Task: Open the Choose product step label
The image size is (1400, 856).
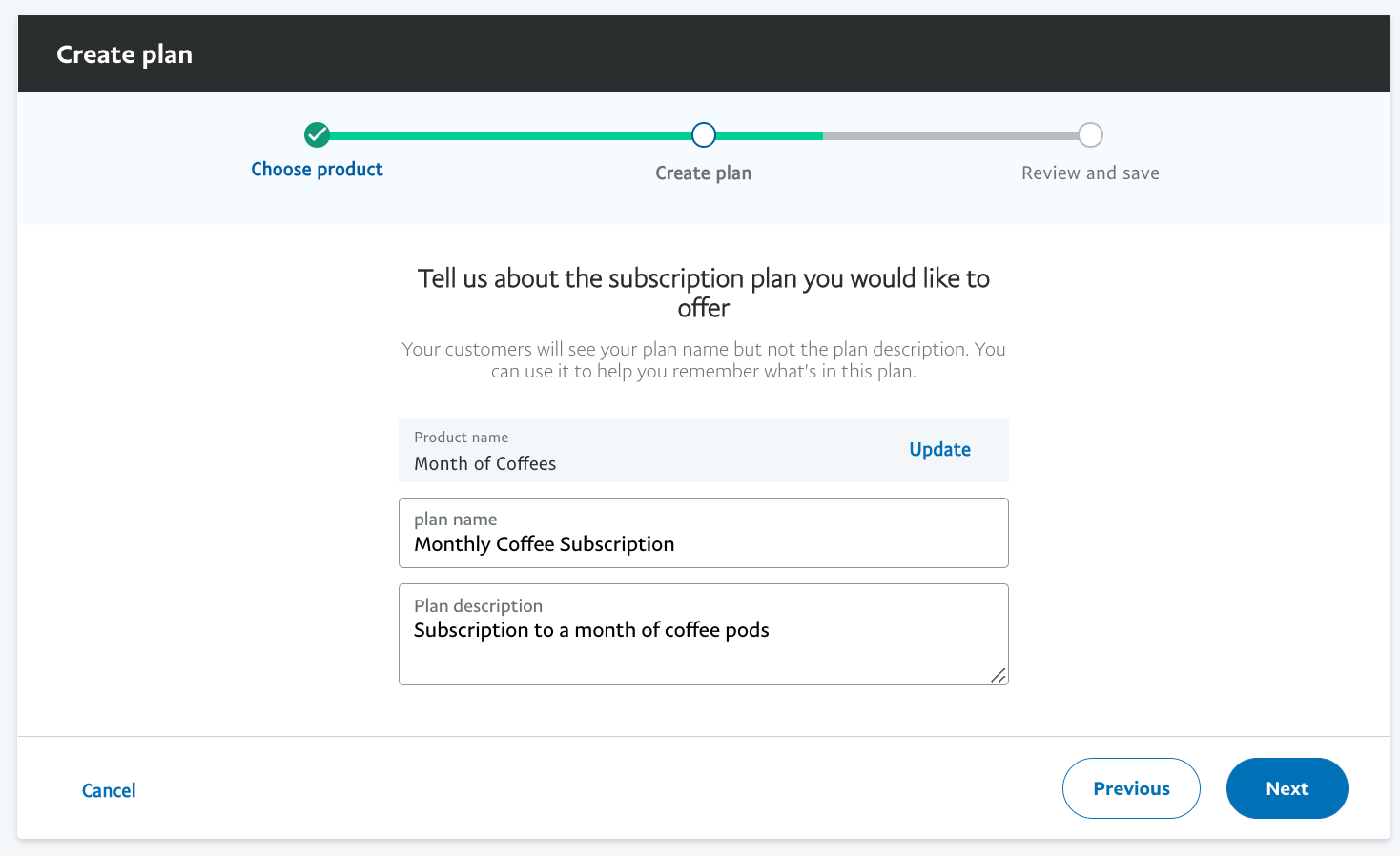Action: 317,170
